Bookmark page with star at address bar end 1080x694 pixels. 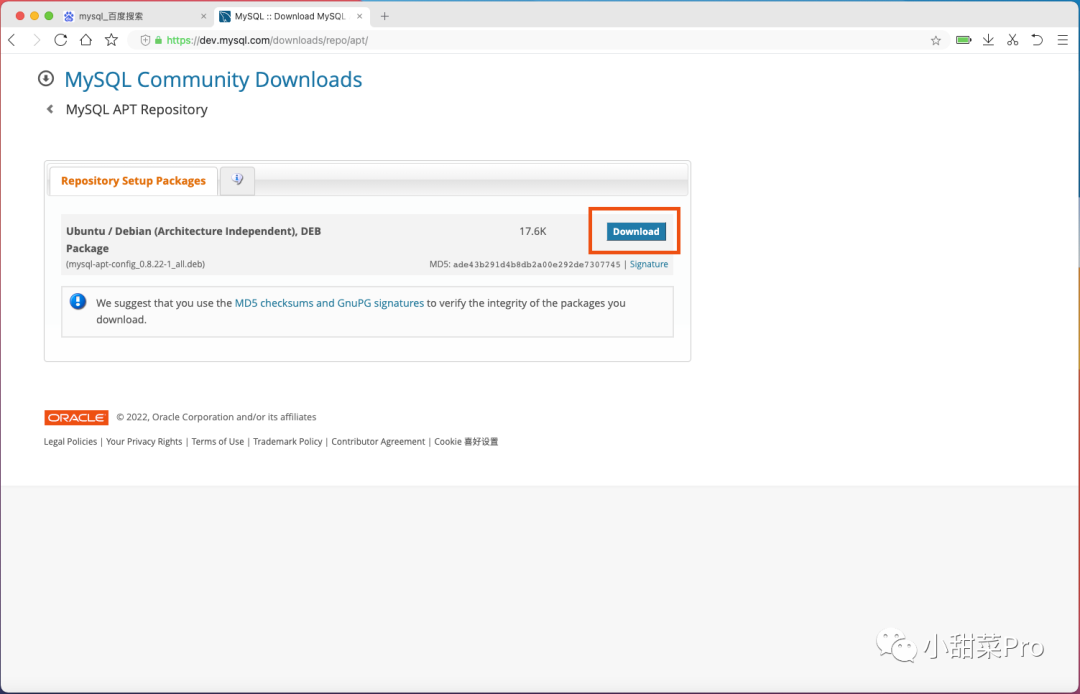click(x=935, y=40)
